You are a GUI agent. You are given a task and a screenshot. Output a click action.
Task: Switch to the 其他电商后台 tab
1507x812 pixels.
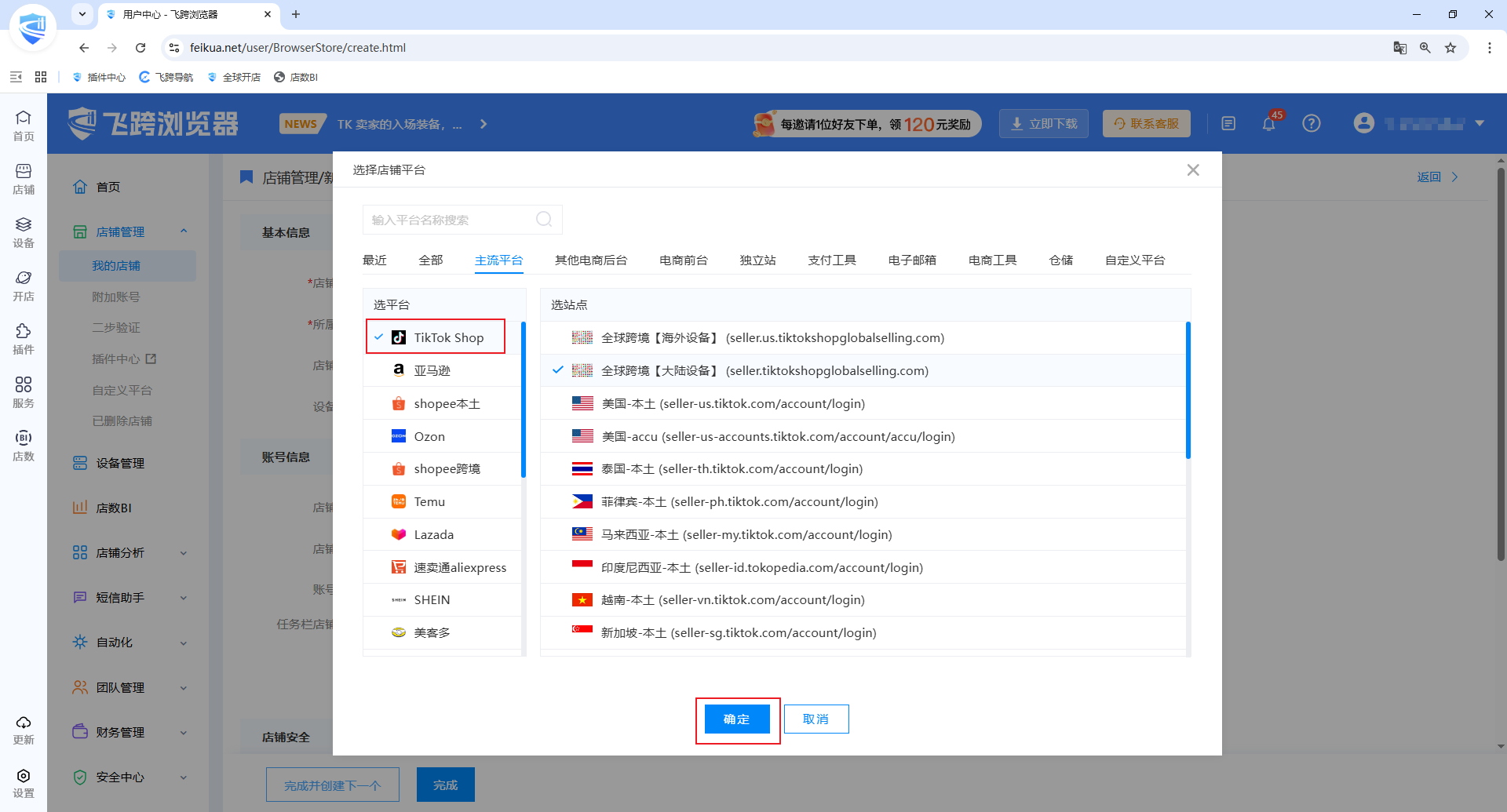coord(591,260)
